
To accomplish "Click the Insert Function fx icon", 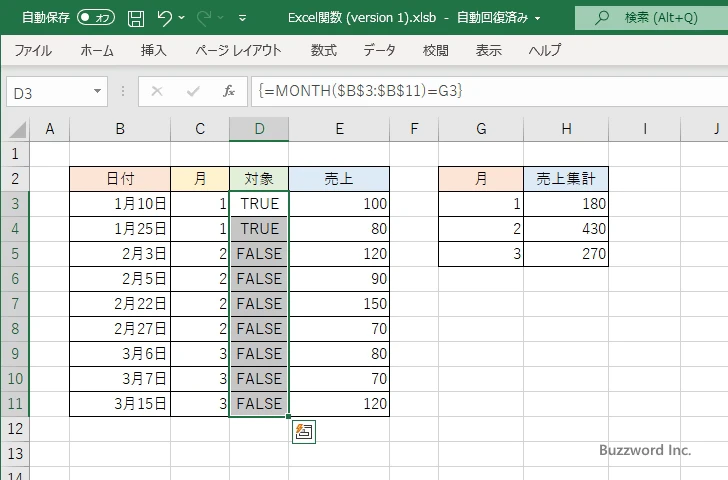I will tap(229, 91).
